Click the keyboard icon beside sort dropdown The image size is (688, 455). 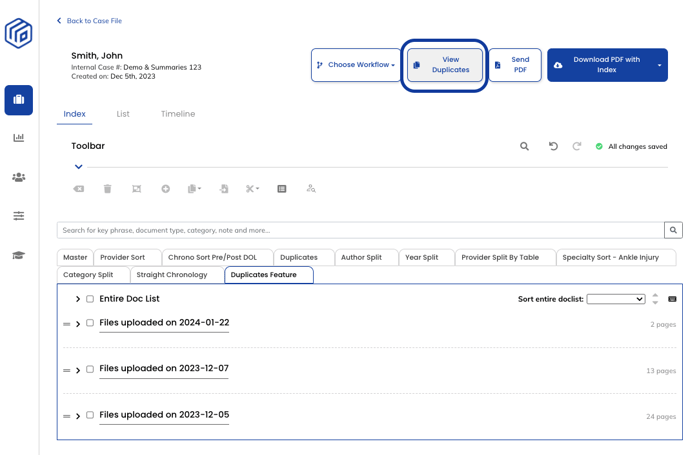[672, 299]
